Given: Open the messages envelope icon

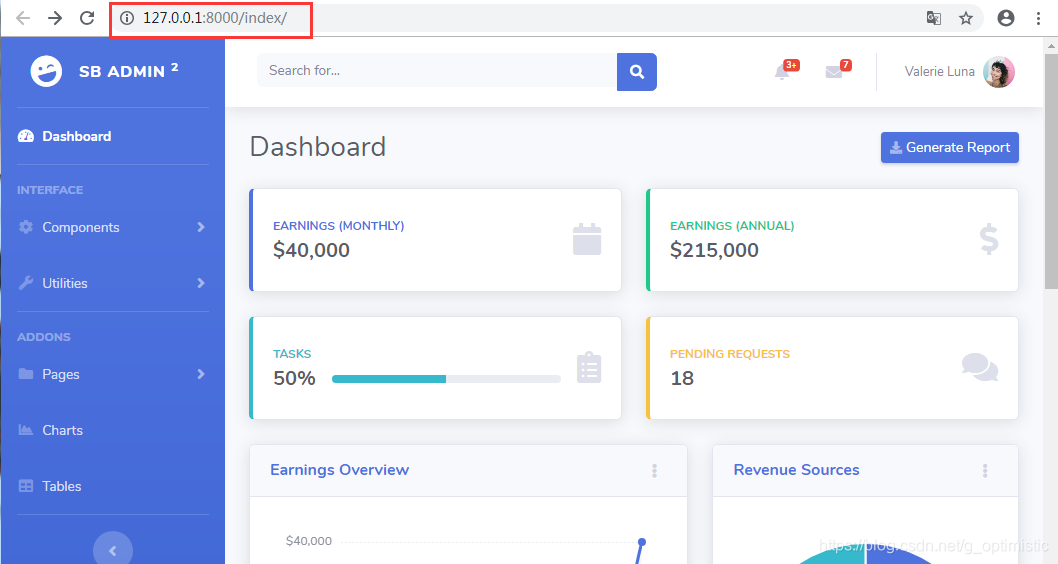Looking at the screenshot, I should click(x=834, y=72).
